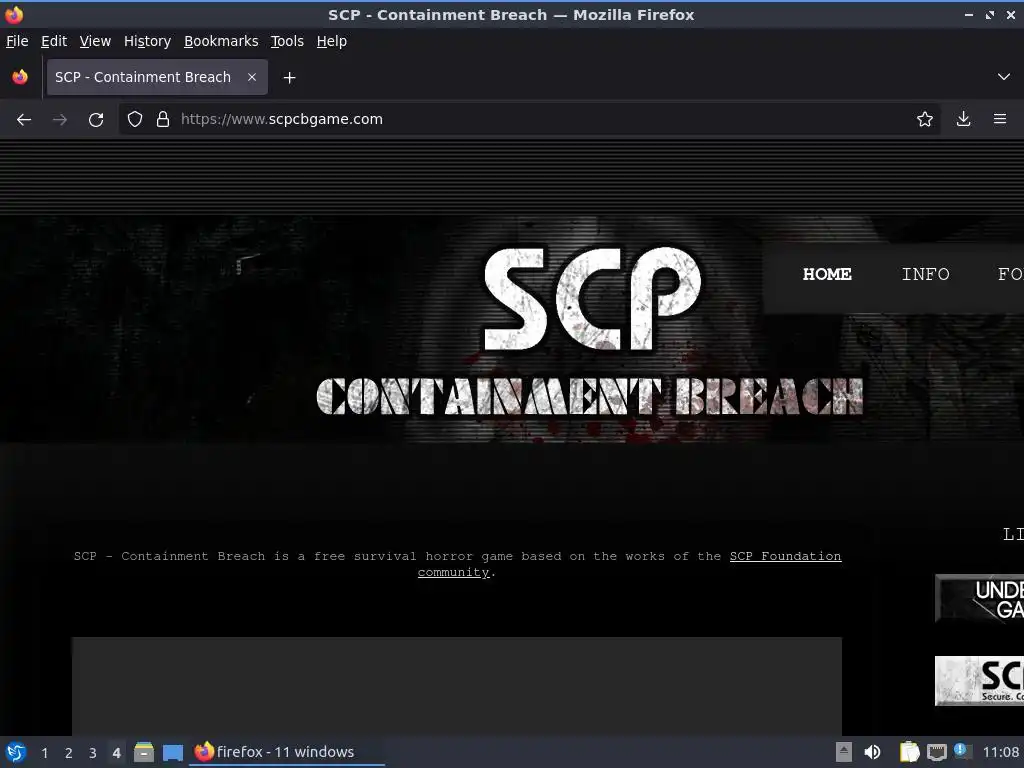Viewport: 1024px width, 768px height.
Task: Reload the current page
Action: pos(96,120)
